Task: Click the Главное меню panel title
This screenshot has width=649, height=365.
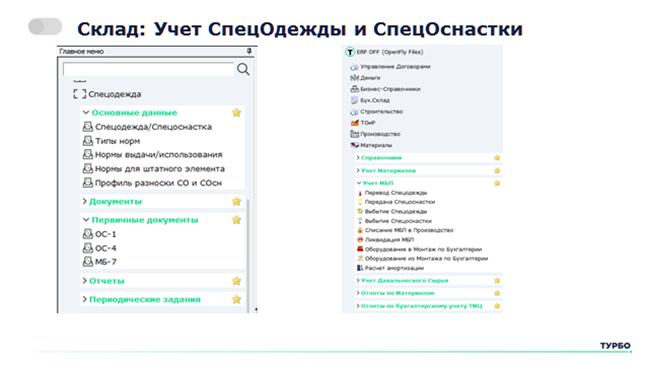Action: click(82, 51)
